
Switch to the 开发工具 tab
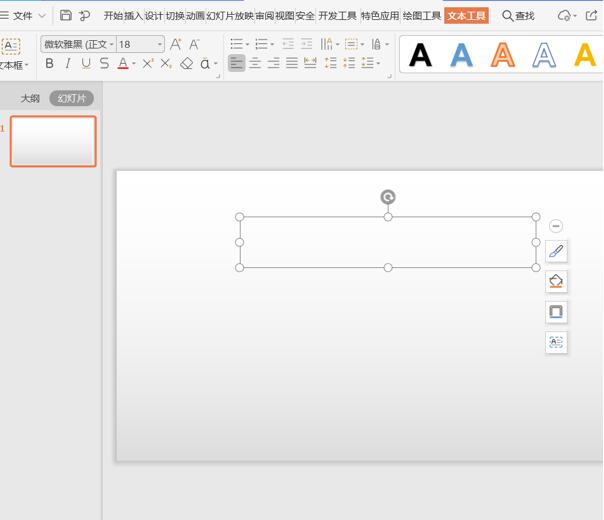(x=337, y=16)
